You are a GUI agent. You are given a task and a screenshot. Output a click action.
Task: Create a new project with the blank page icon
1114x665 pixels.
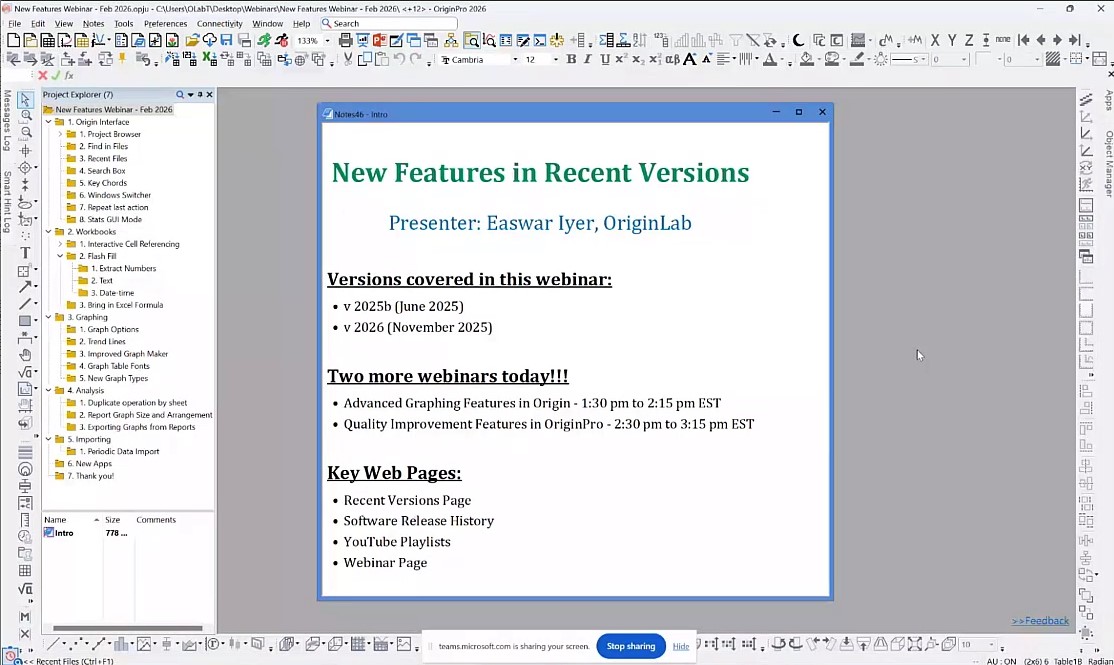13,40
